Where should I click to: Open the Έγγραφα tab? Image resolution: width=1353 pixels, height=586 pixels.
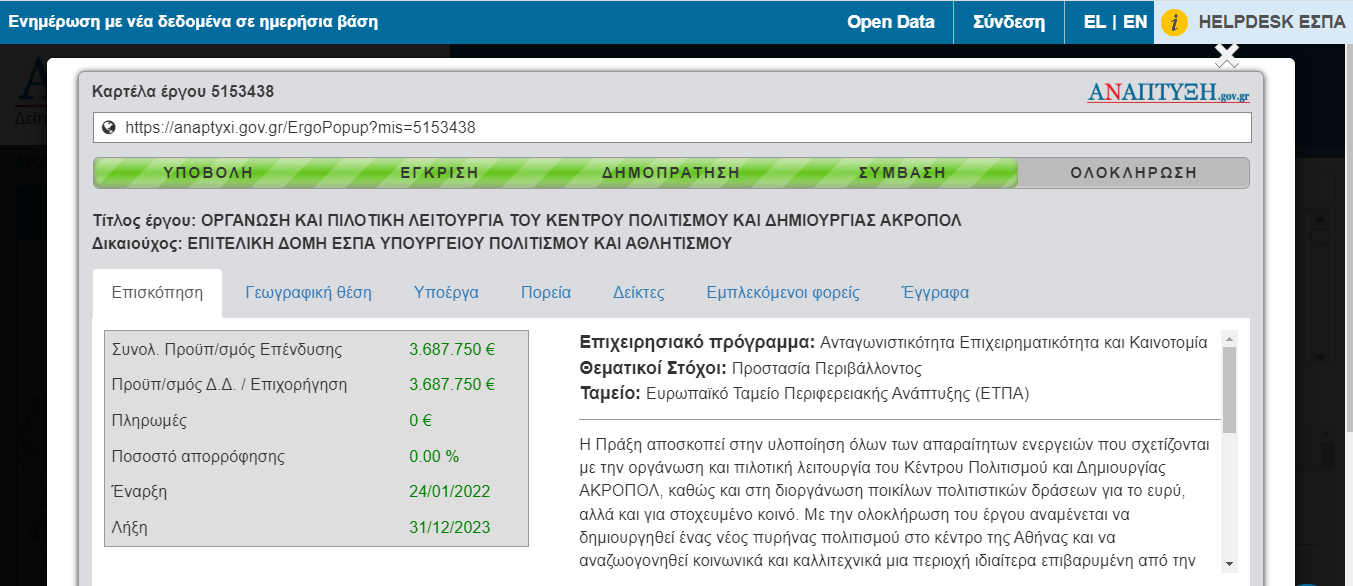[935, 293]
